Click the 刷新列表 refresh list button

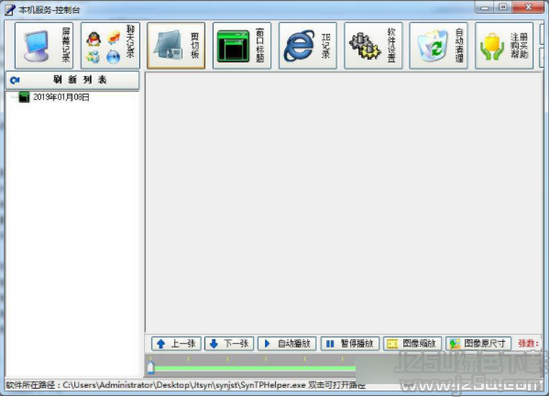click(x=72, y=80)
